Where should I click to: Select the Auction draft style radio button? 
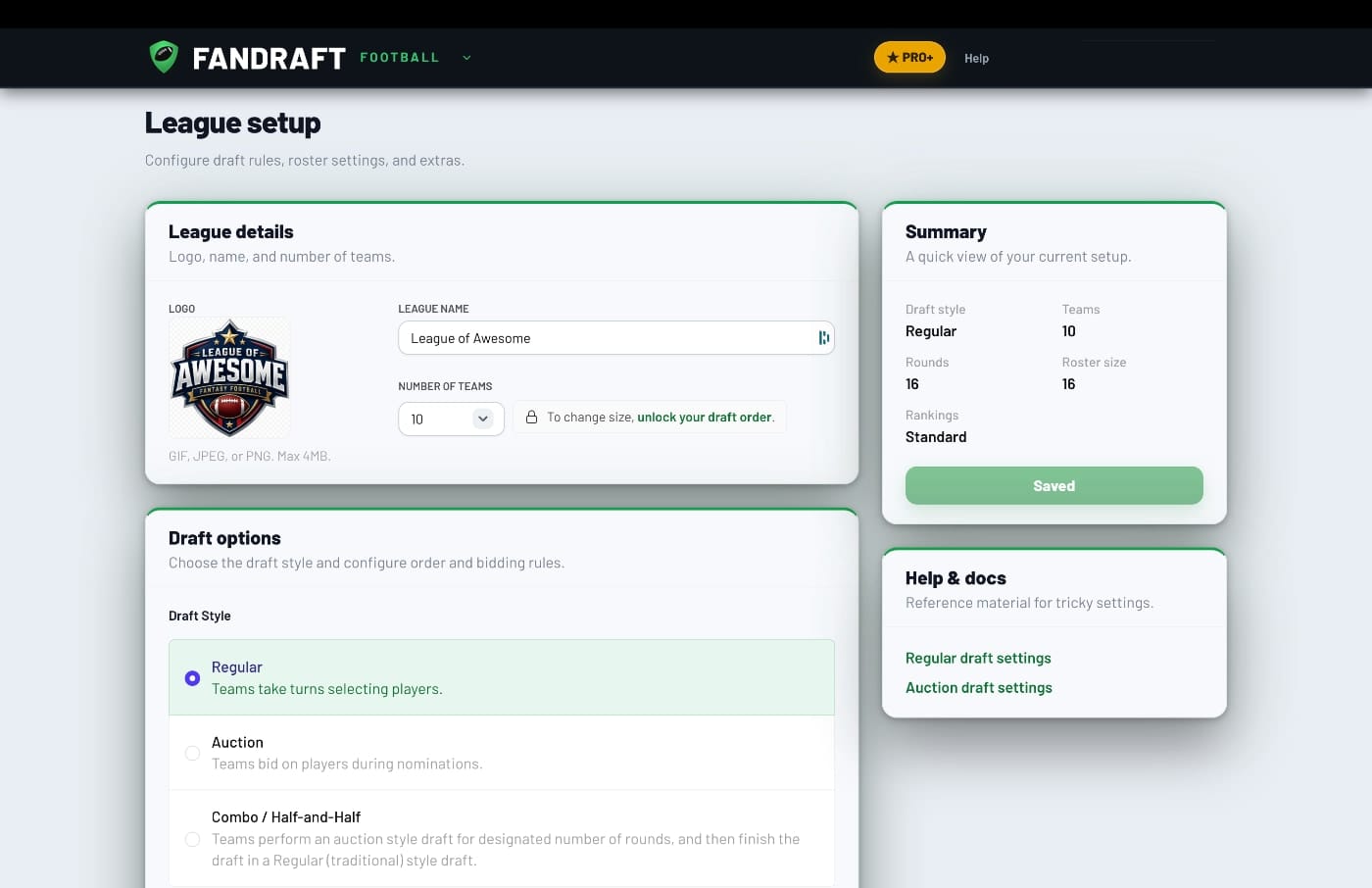192,753
